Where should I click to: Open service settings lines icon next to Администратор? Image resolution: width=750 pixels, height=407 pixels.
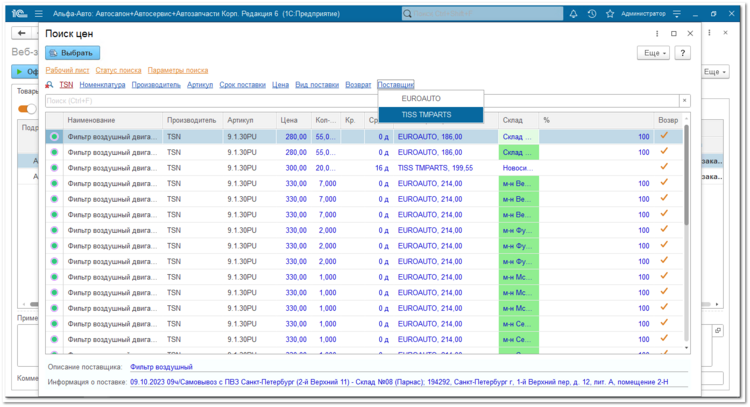click(677, 14)
